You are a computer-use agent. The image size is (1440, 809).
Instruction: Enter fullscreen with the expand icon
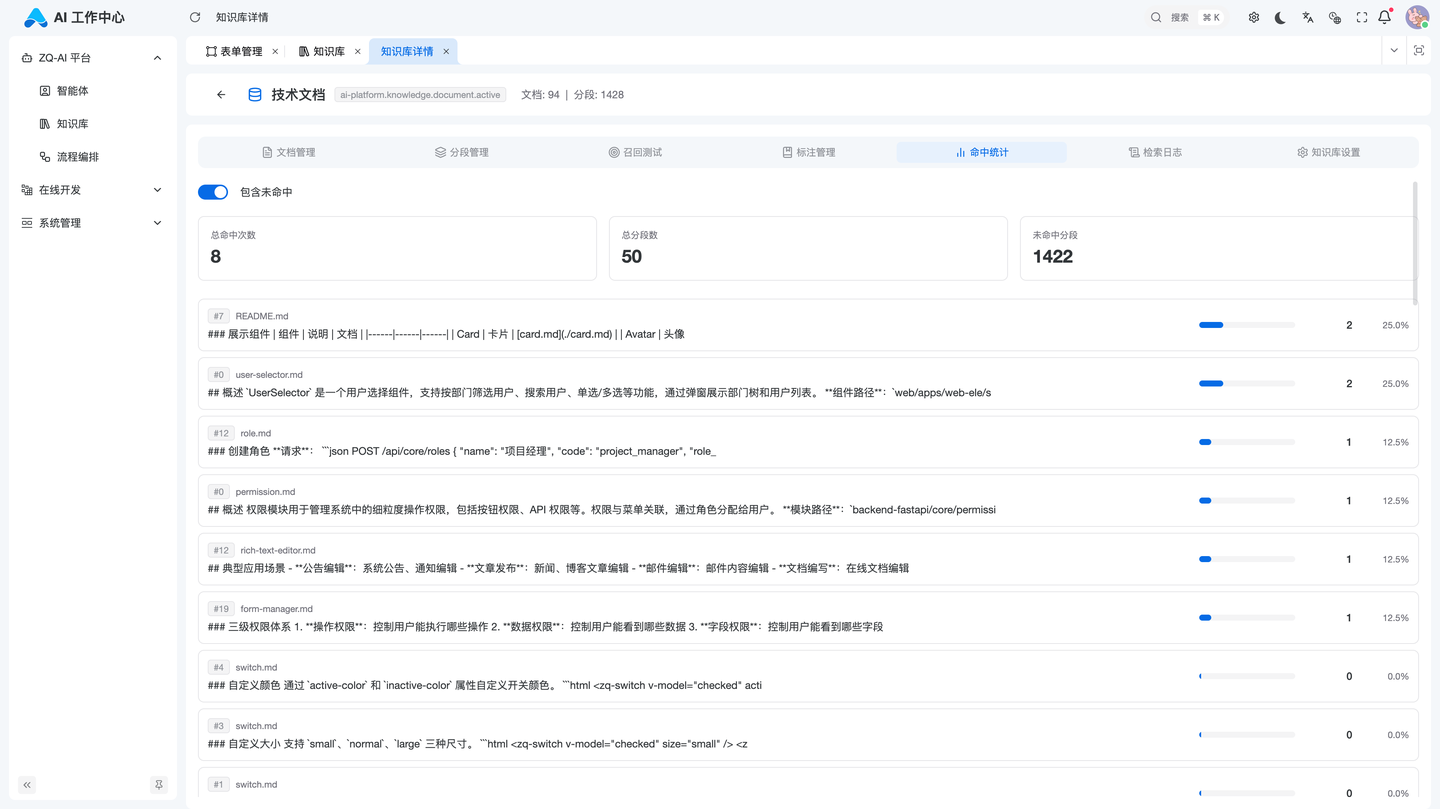[x=1362, y=17]
